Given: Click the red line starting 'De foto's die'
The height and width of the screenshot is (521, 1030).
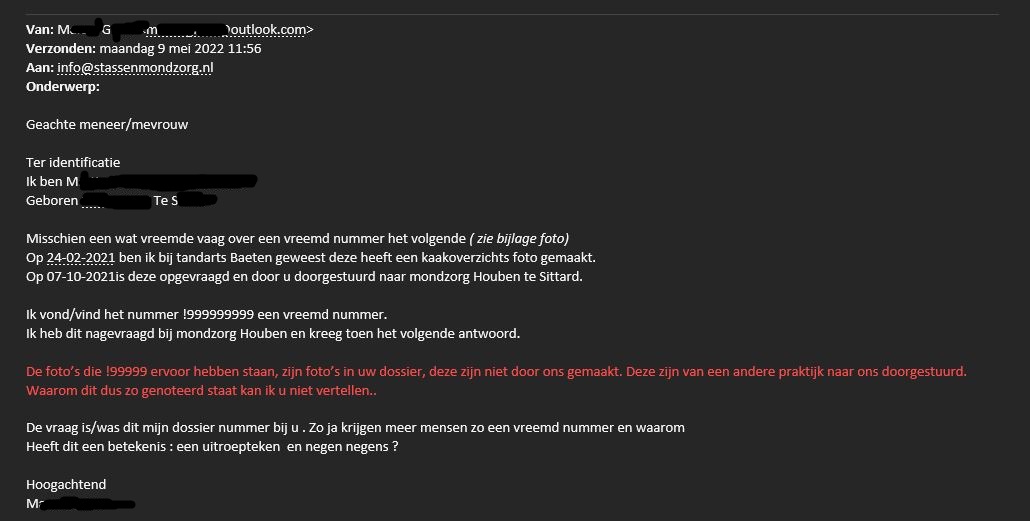Looking at the screenshot, I should click(300, 371).
